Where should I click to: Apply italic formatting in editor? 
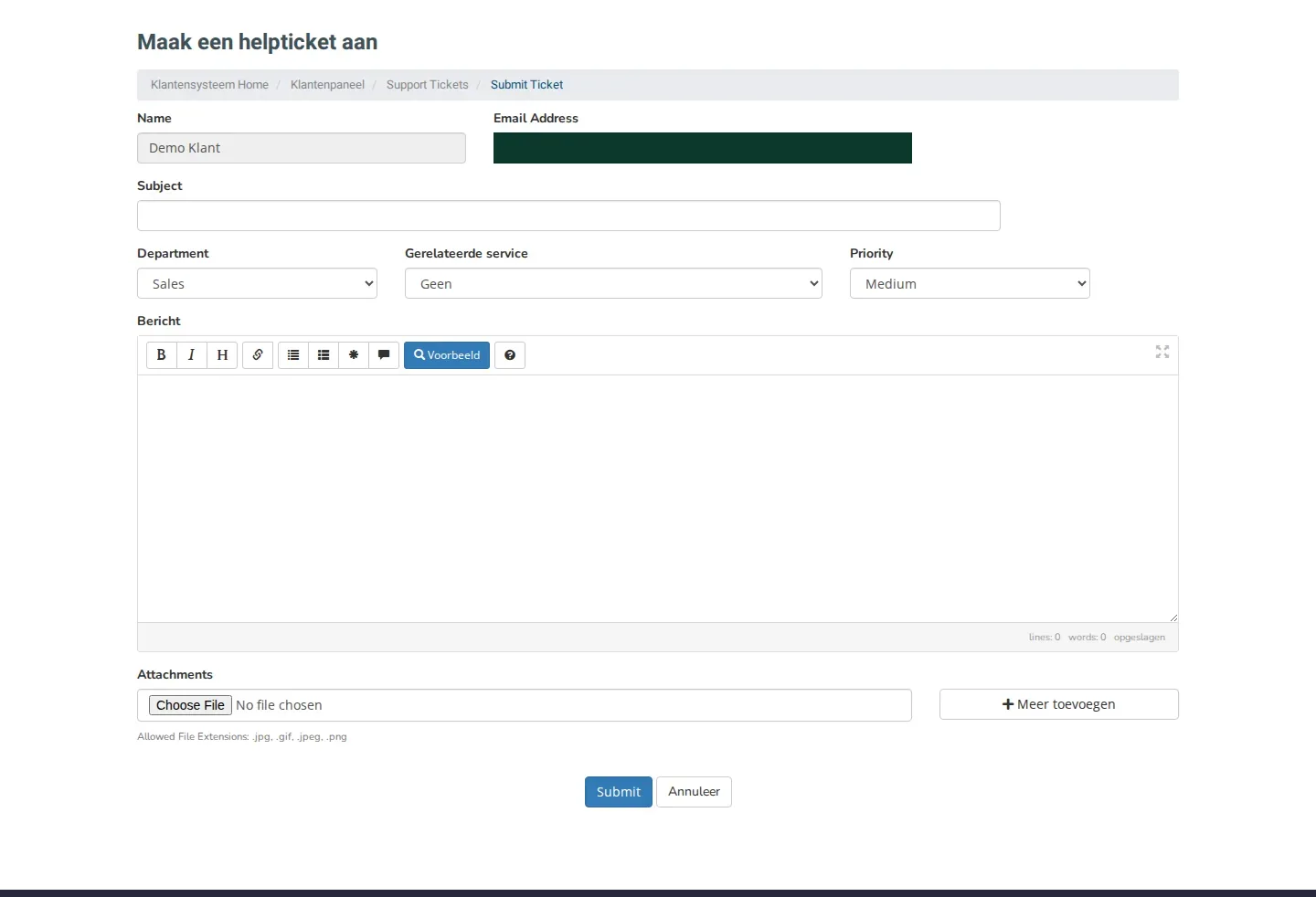click(191, 355)
